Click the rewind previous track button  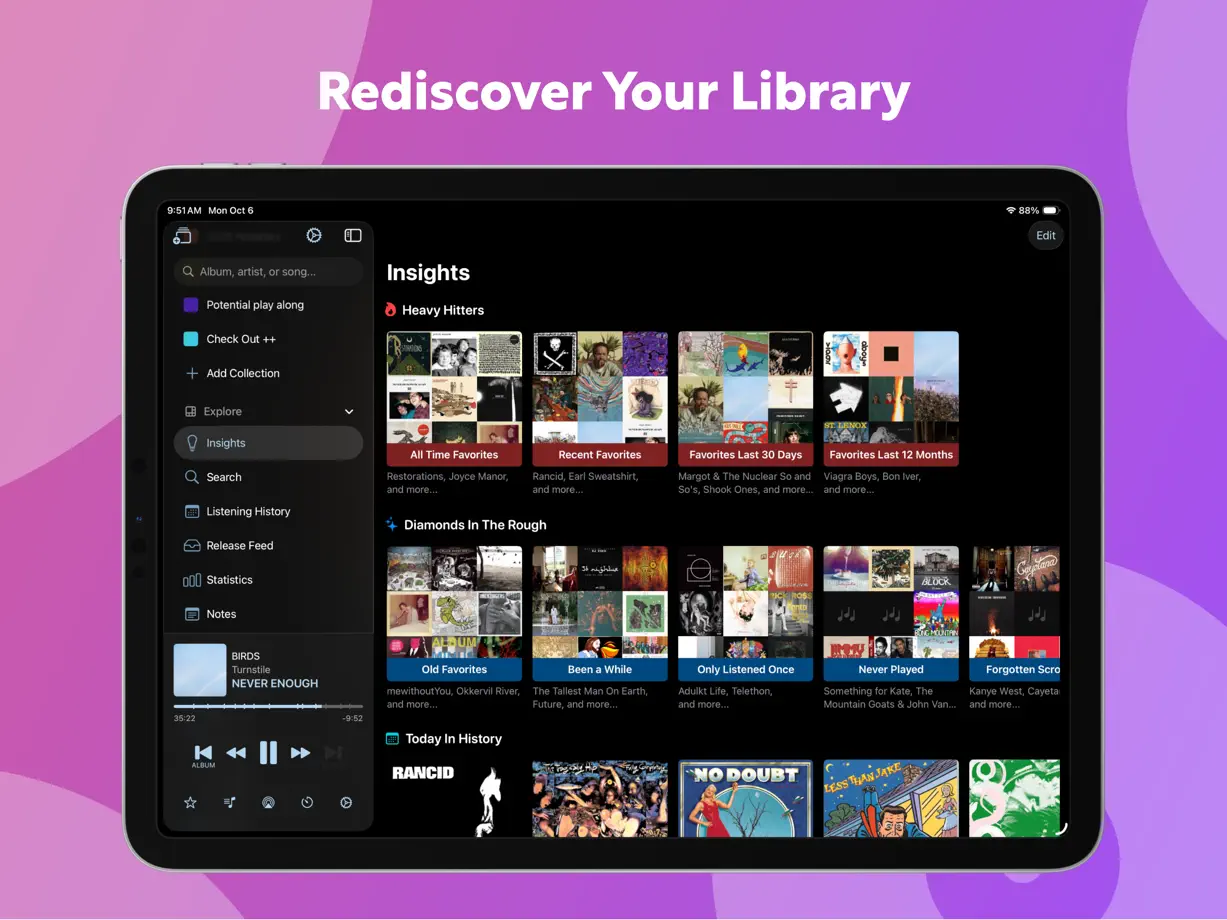pyautogui.click(x=236, y=753)
